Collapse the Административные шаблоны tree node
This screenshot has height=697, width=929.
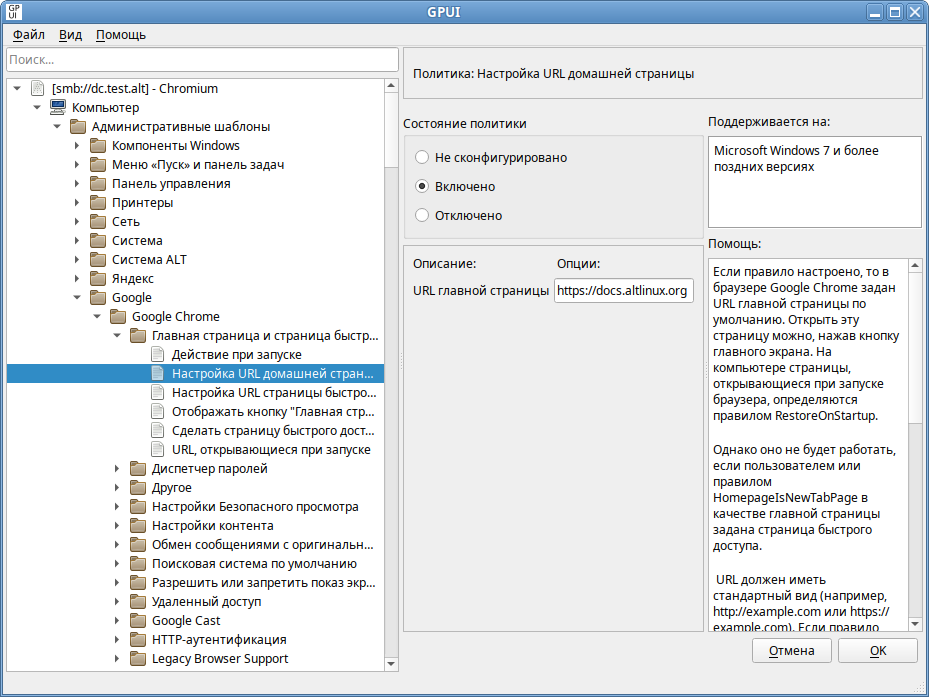pos(57,126)
